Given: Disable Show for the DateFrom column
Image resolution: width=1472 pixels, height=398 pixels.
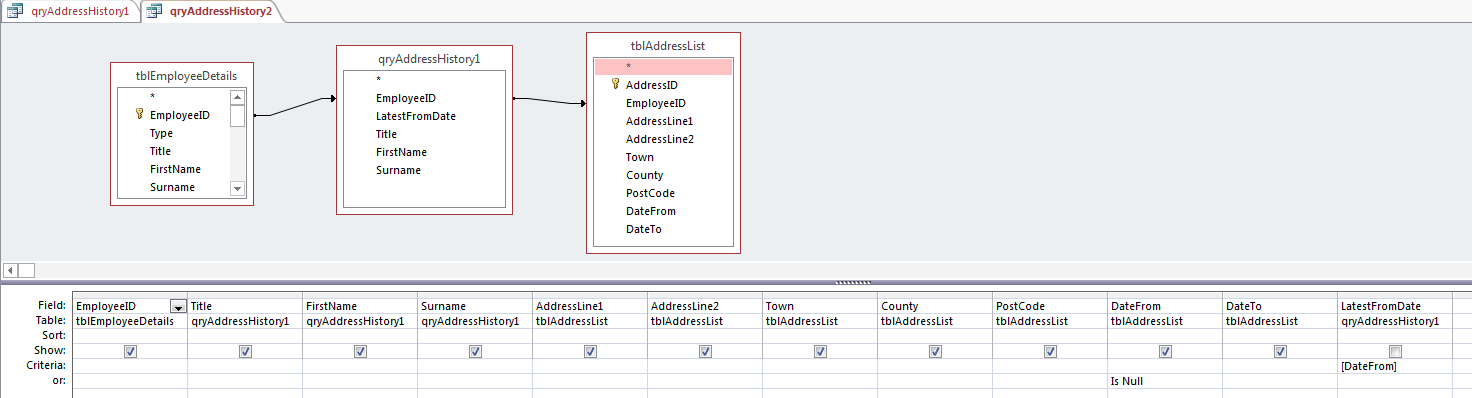Looking at the screenshot, I should click(1165, 351).
